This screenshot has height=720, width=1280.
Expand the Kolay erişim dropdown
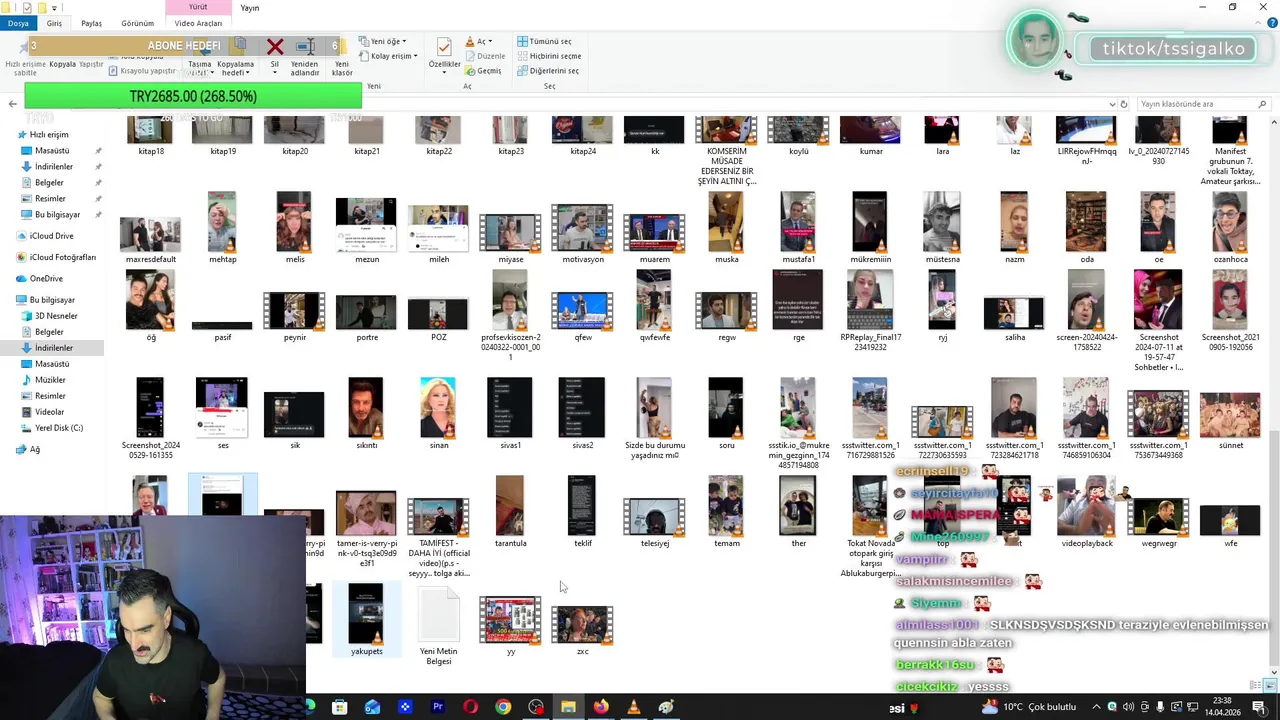click(x=389, y=56)
